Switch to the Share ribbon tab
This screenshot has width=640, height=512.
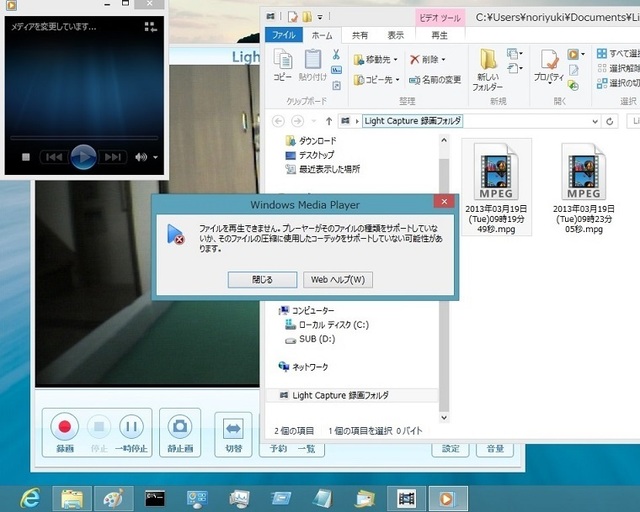click(360, 36)
